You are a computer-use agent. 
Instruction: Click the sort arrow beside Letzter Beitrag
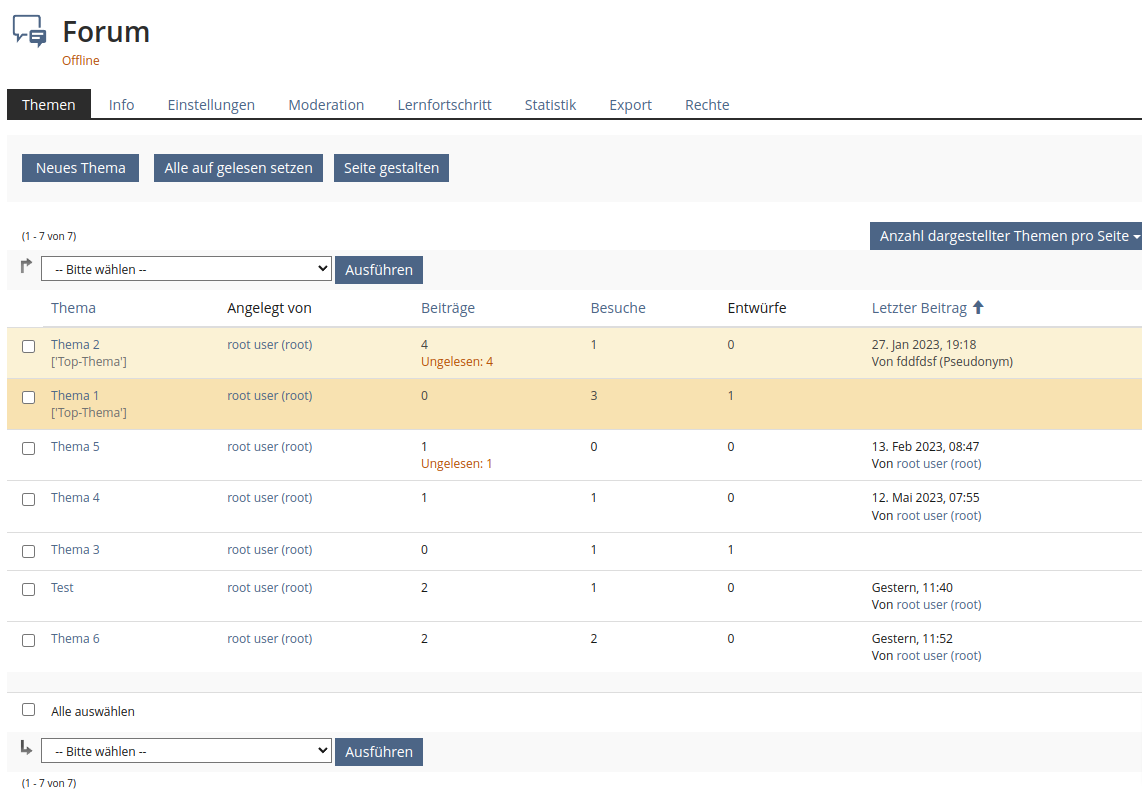pos(978,308)
